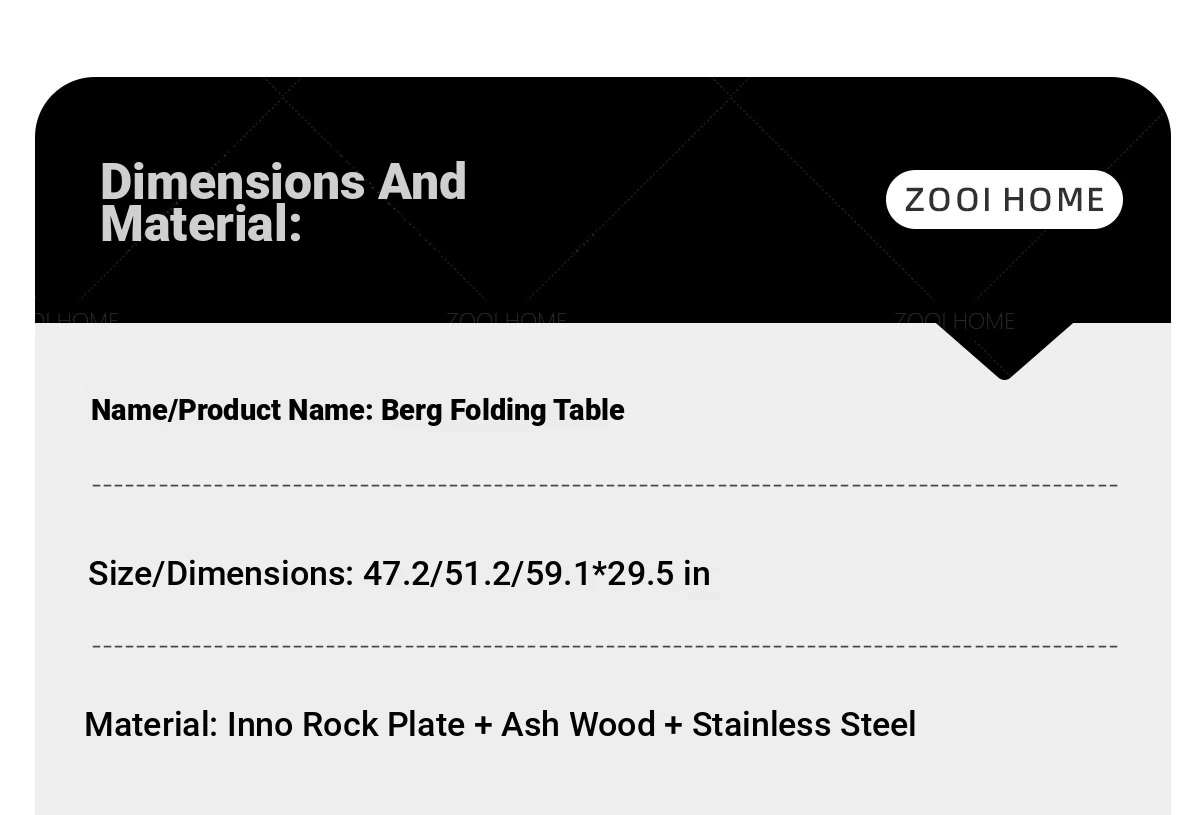This screenshot has height=815, width=1200.
Task: Click the Name/Product Name label
Action: tap(232, 410)
